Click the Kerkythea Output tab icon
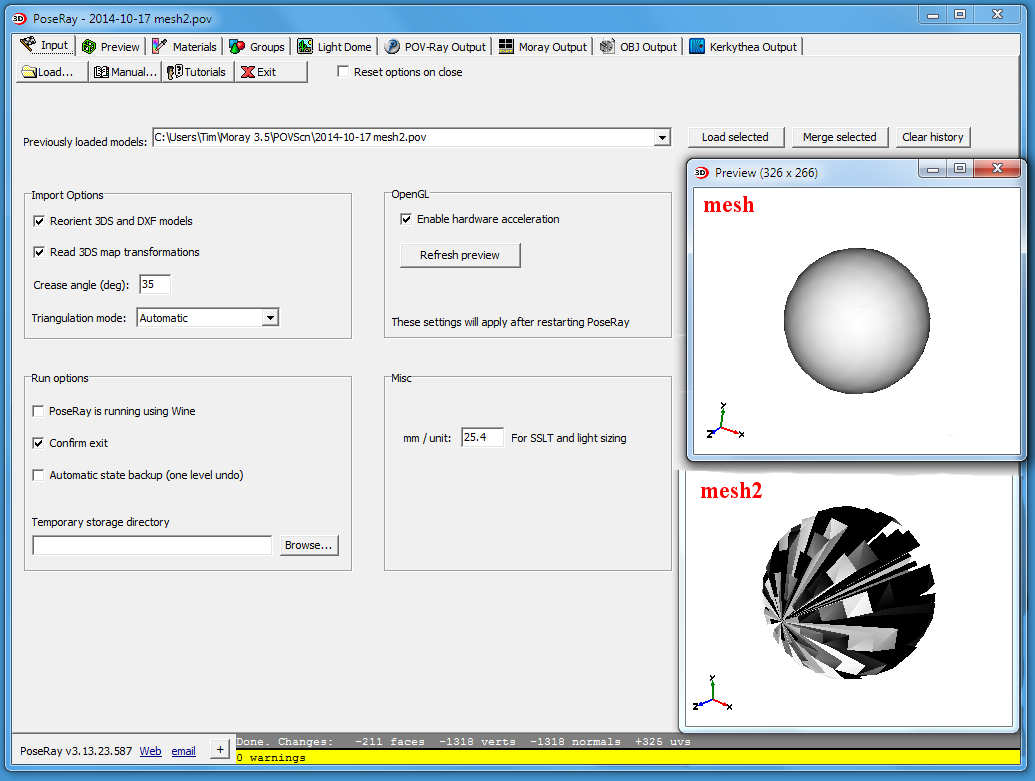 [x=697, y=47]
